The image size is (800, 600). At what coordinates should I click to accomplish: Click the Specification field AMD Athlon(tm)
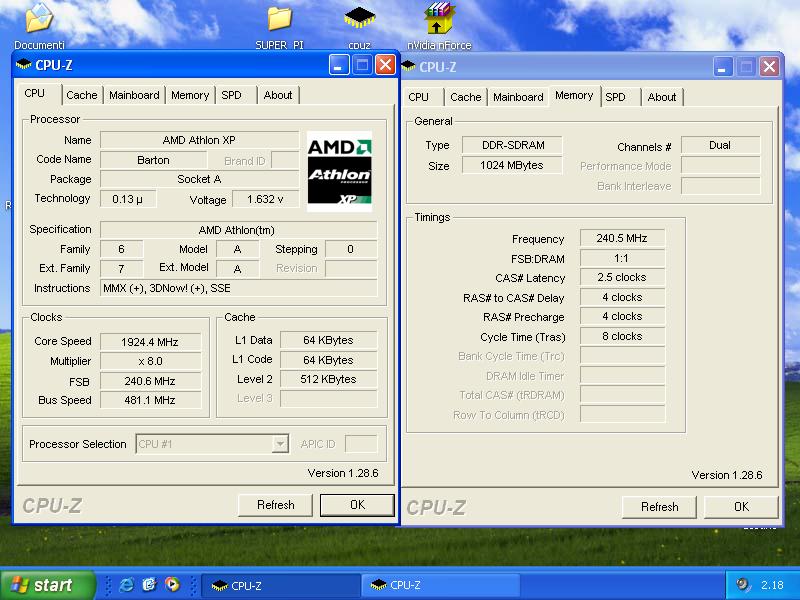point(238,230)
